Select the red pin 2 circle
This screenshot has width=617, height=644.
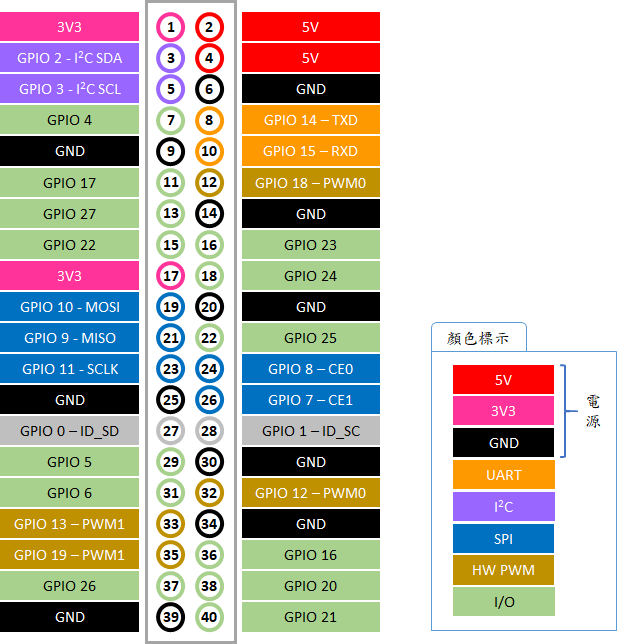click(209, 27)
